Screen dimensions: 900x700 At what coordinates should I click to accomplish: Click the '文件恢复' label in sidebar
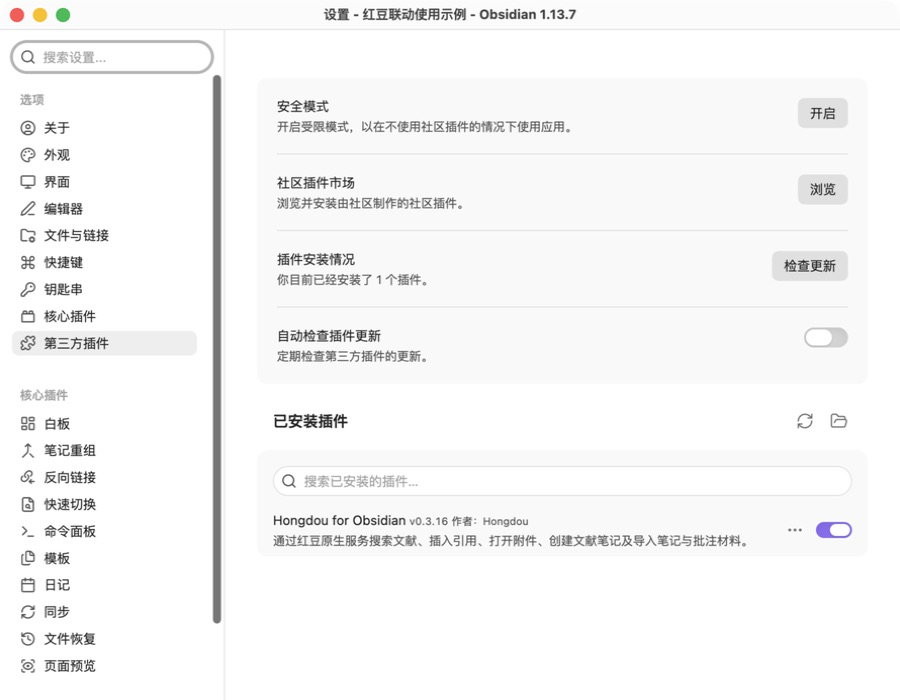tap(70, 639)
